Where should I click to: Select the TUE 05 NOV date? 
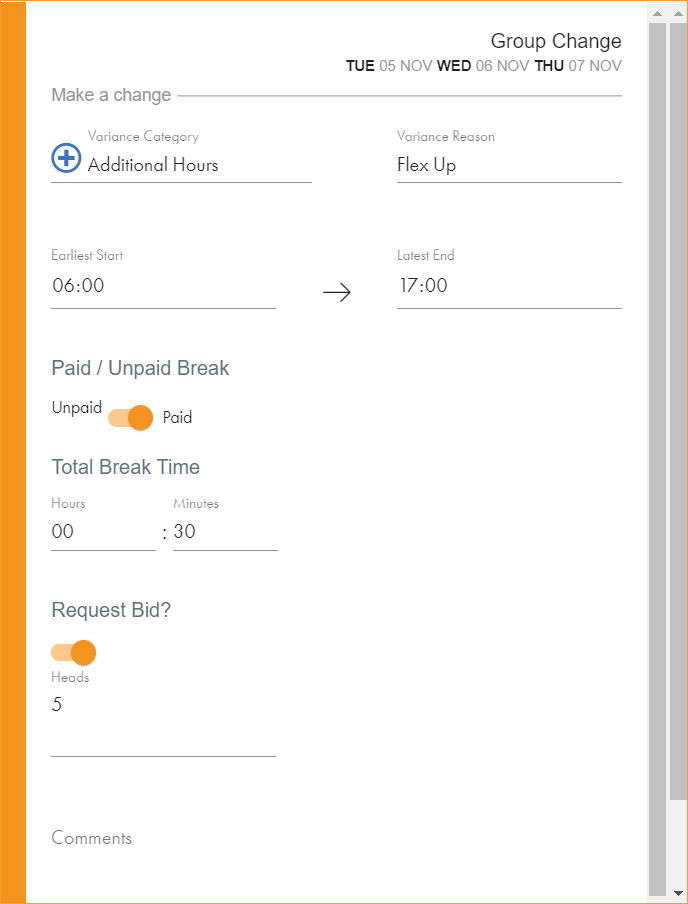[x=388, y=66]
